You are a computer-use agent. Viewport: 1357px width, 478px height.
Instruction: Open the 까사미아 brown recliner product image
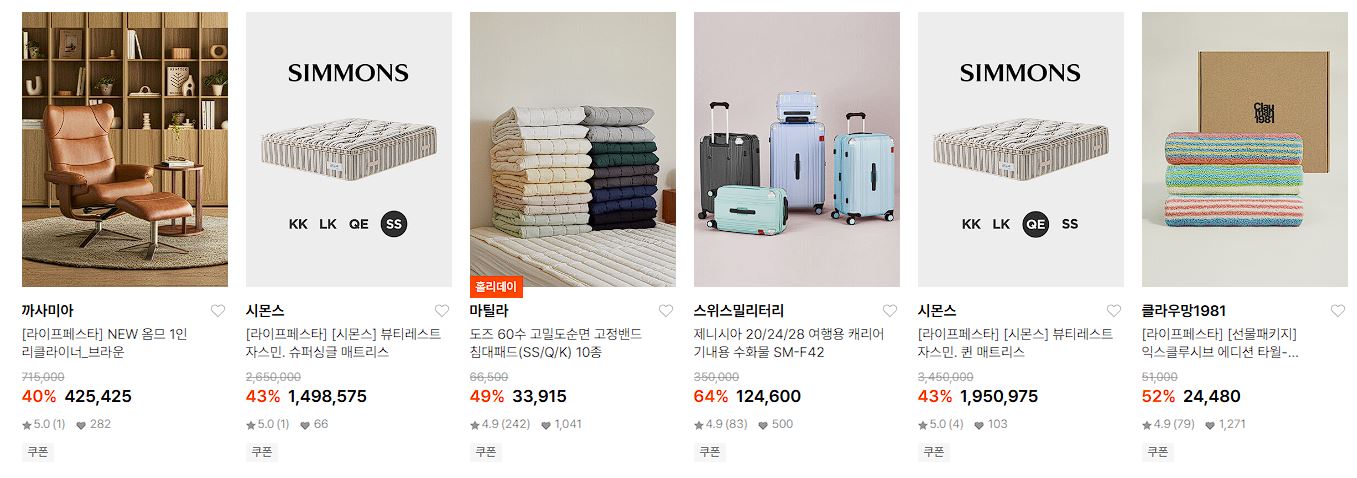pos(125,149)
